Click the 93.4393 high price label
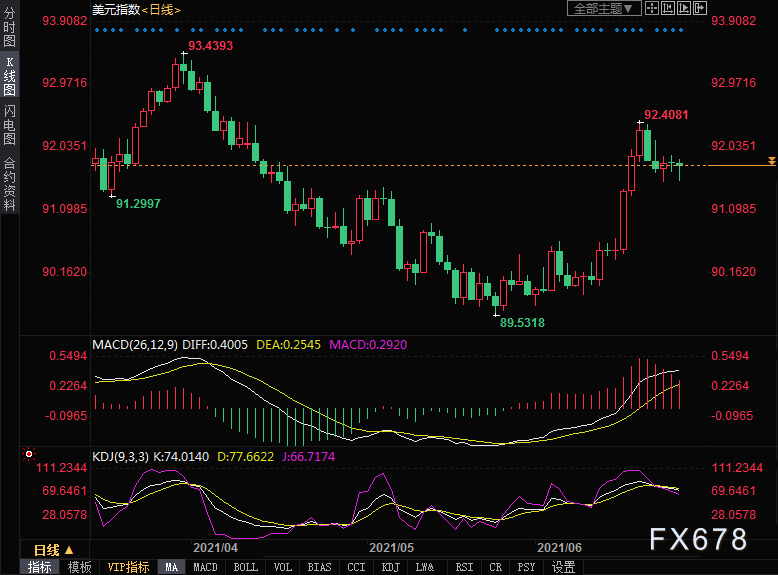This screenshot has width=778, height=575. (x=210, y=46)
